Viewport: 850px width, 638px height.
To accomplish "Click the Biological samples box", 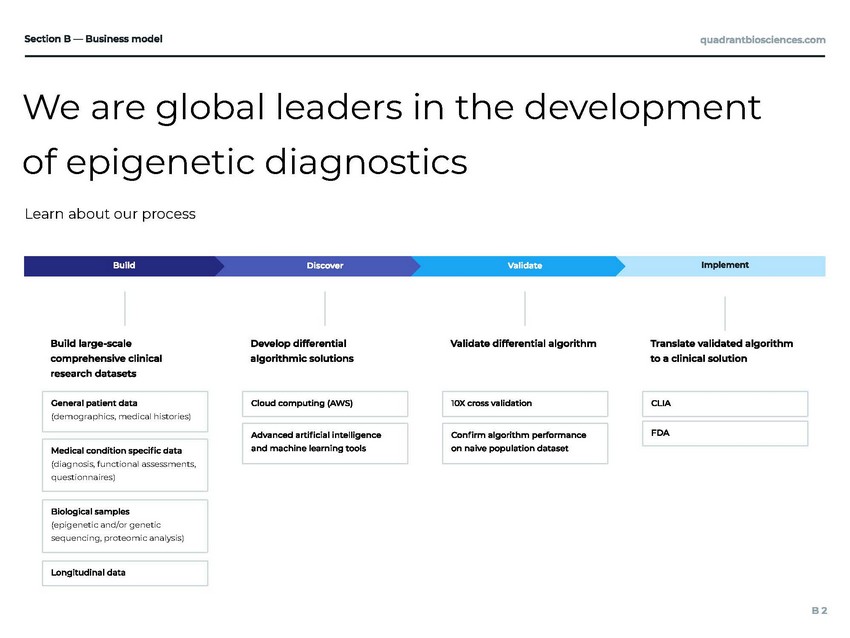I will point(125,525).
